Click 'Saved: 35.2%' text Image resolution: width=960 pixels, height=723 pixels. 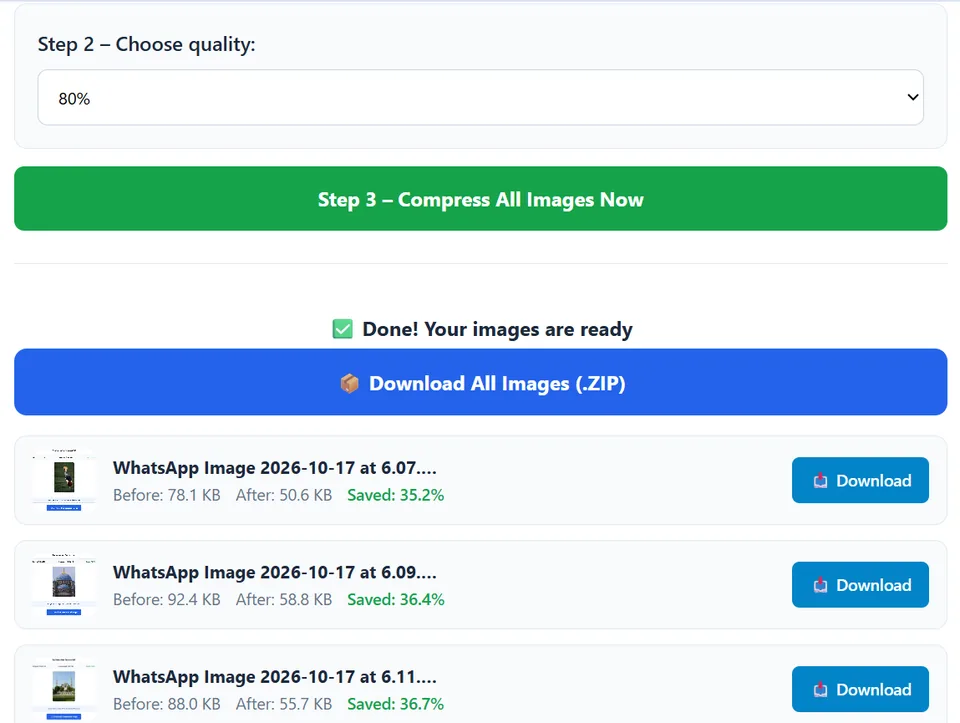[x=396, y=495]
